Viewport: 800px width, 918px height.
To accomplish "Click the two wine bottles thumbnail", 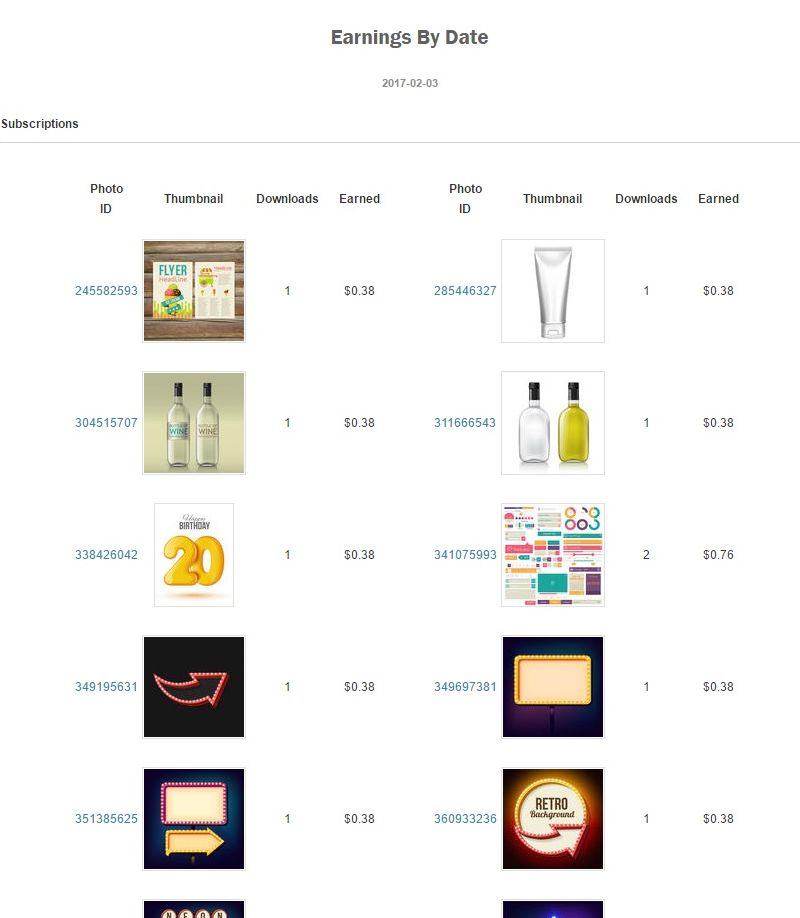I will point(194,423).
